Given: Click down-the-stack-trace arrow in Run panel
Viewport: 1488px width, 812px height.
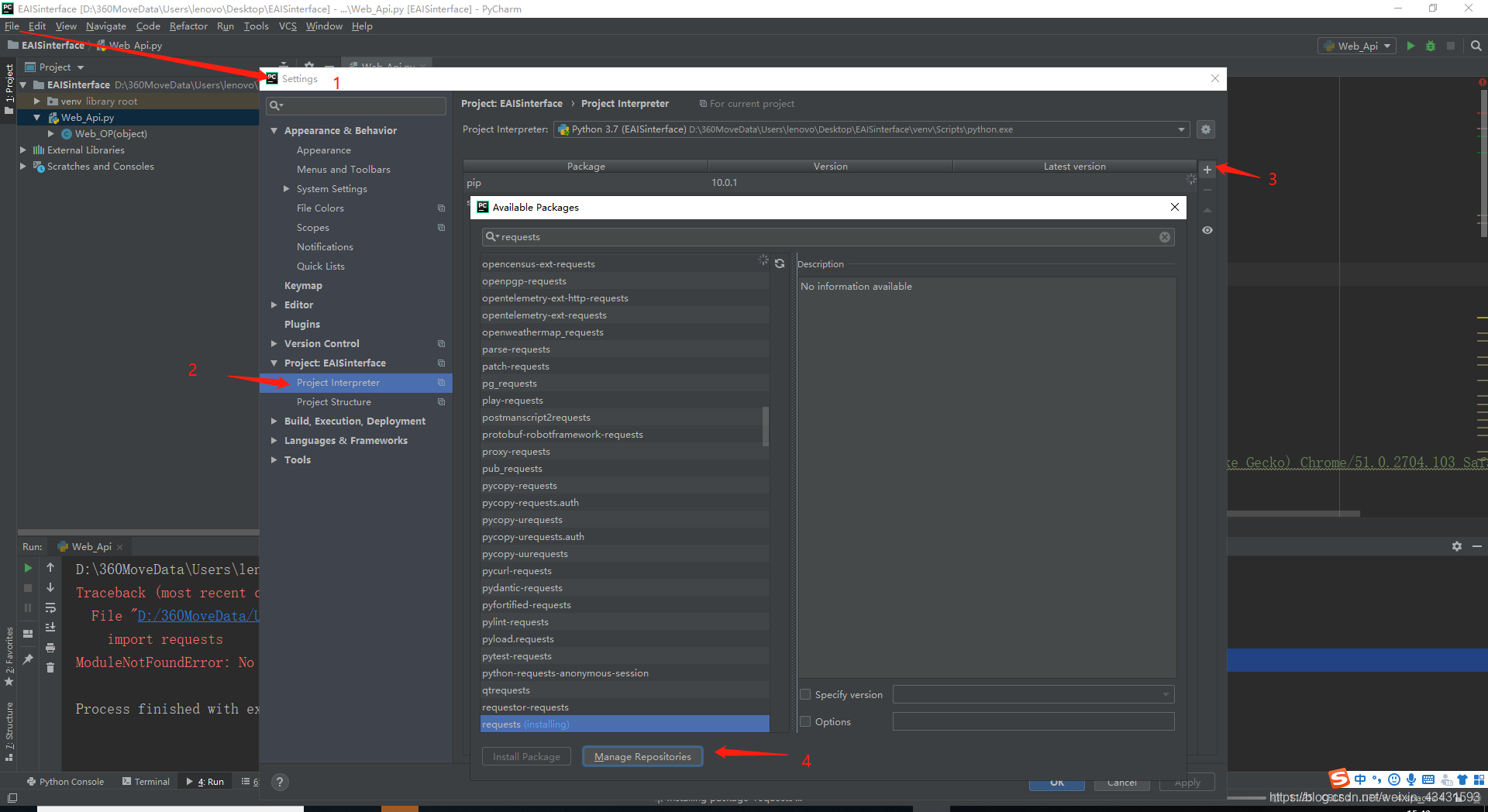Looking at the screenshot, I should 50,588.
